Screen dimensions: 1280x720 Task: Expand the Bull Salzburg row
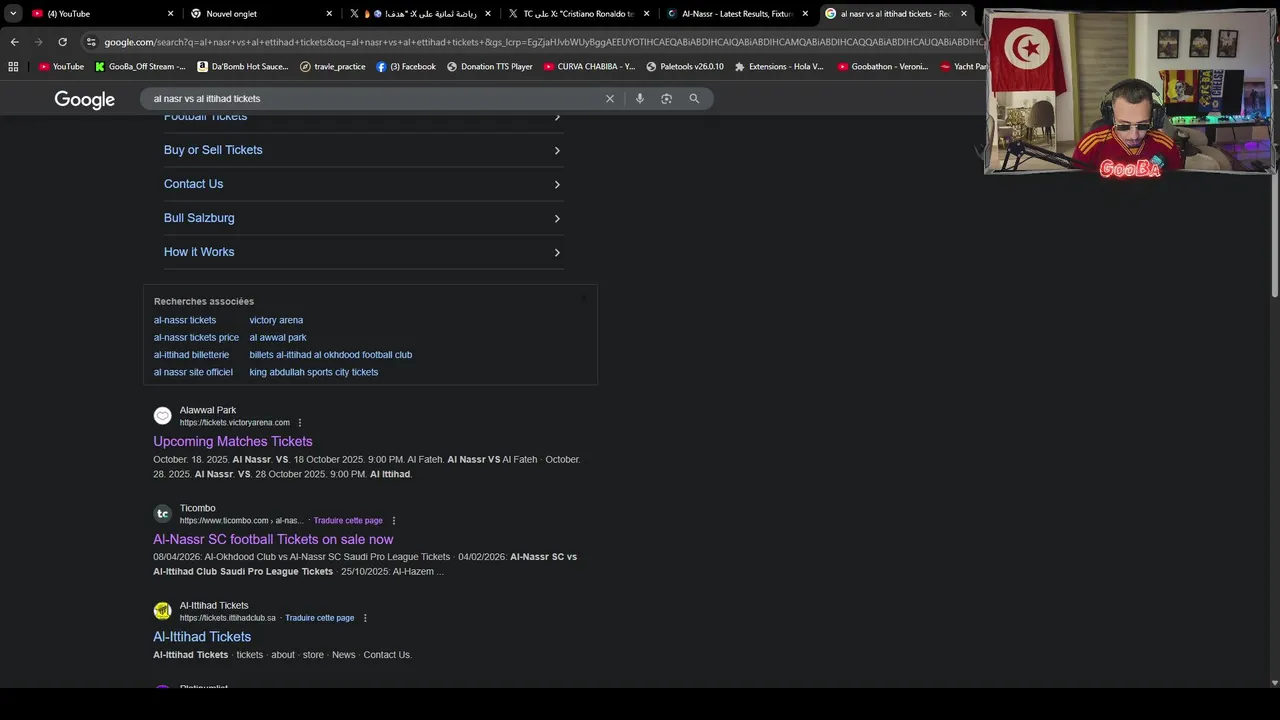364,218
